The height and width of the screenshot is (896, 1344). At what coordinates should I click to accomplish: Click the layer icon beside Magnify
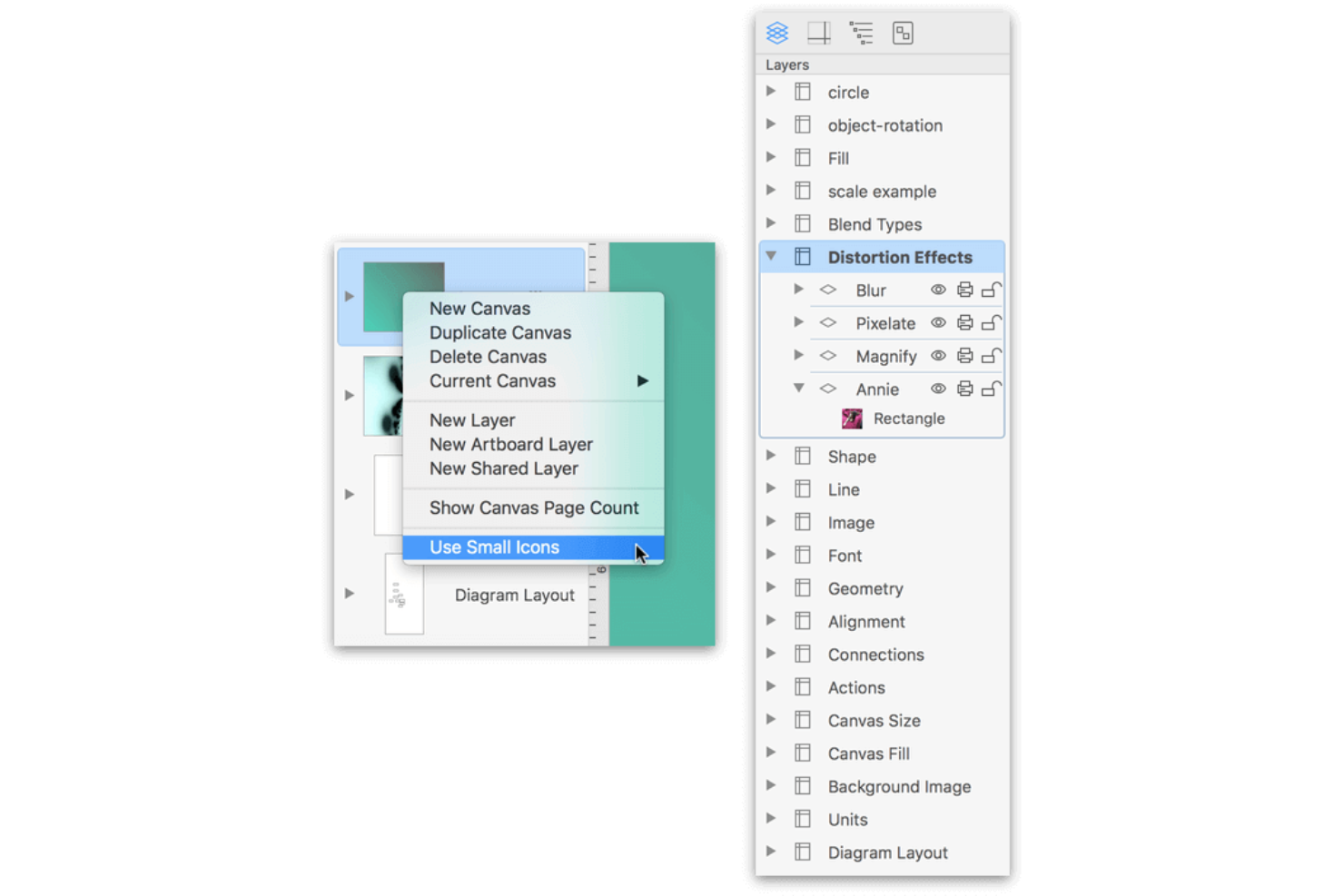[x=828, y=356]
